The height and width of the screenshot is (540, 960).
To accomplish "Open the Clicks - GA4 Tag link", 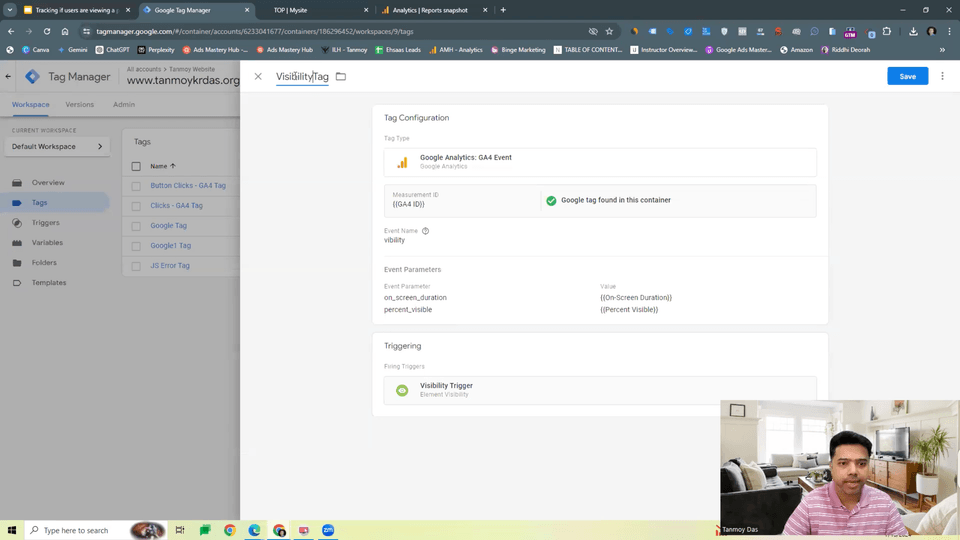I will coord(176,206).
